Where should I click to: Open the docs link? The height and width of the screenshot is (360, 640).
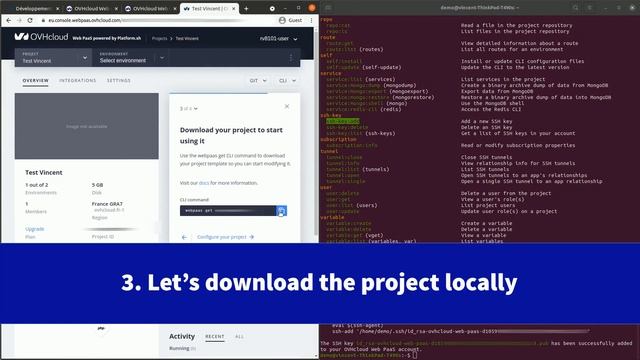pyautogui.click(x=204, y=183)
